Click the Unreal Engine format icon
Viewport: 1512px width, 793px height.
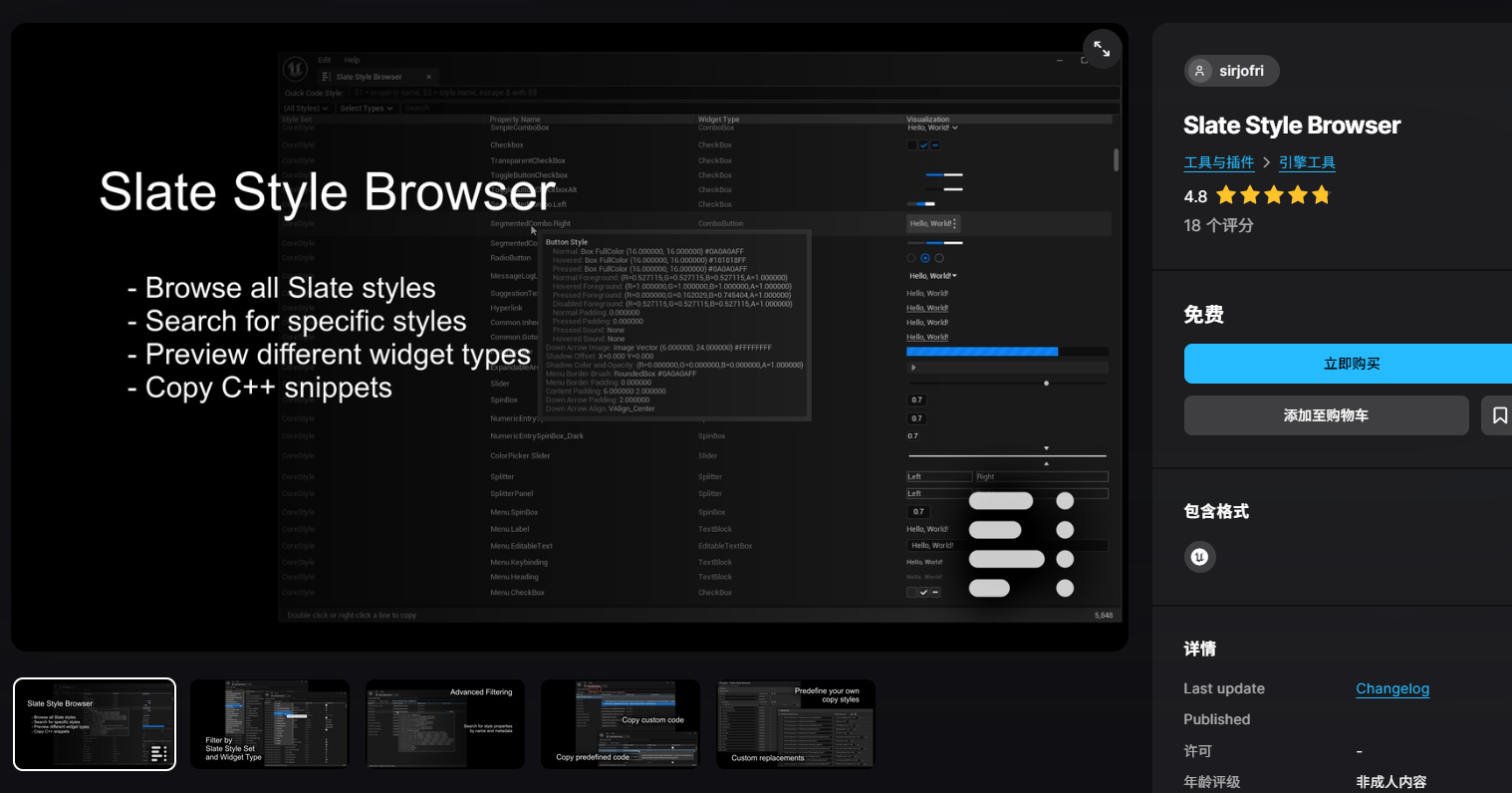click(x=1199, y=557)
